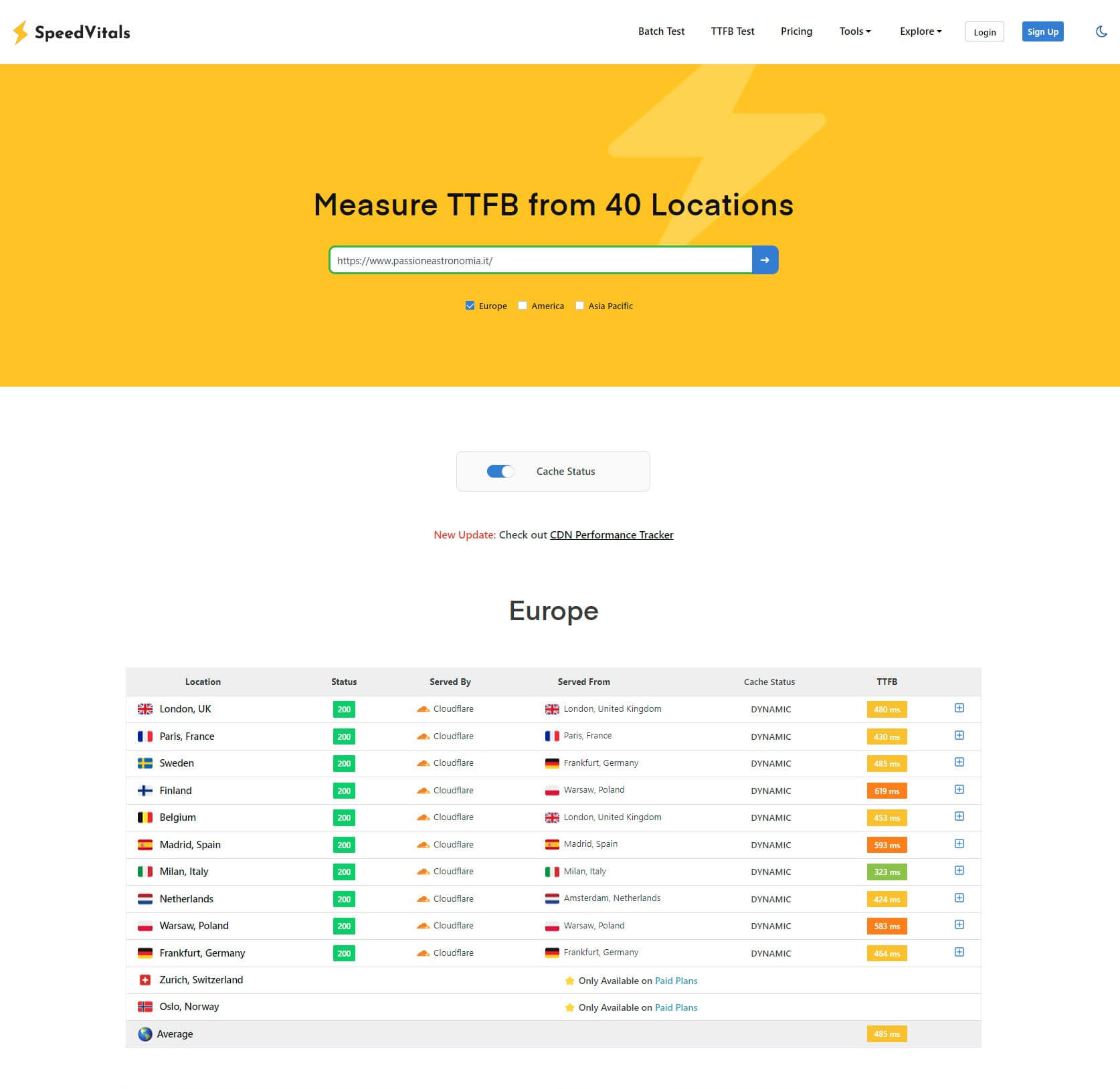Click the 323 ms TTFB badge
Image resolution: width=1120 pixels, height=1089 pixels.
point(886,872)
